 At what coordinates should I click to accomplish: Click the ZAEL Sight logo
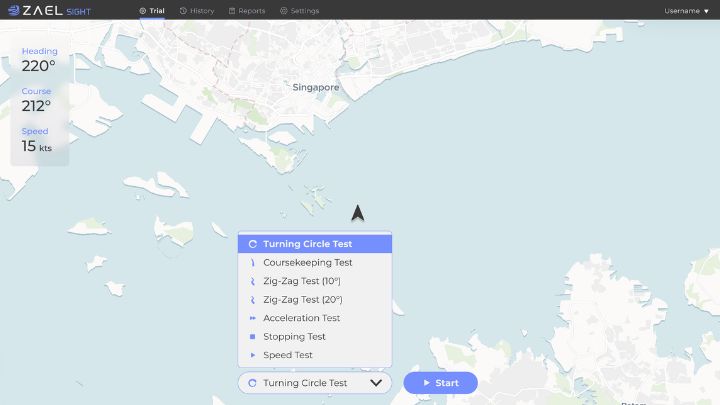(50, 10)
